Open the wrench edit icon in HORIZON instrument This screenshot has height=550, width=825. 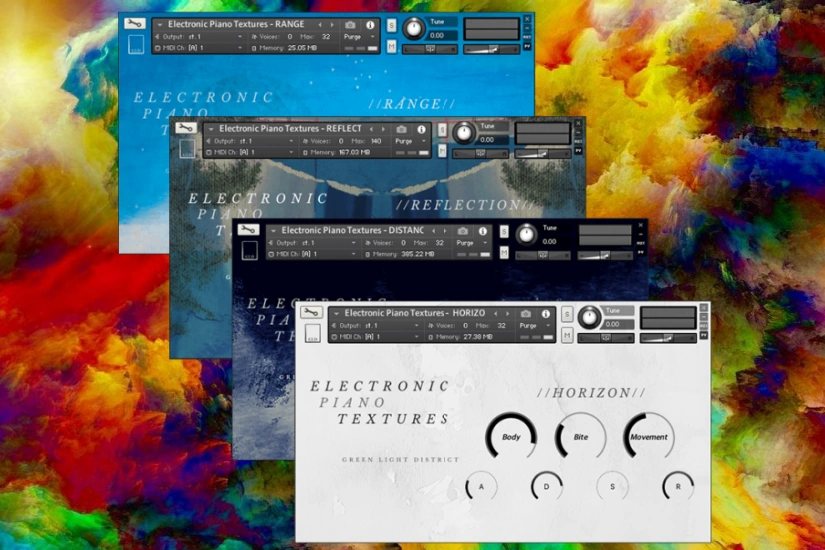(311, 313)
